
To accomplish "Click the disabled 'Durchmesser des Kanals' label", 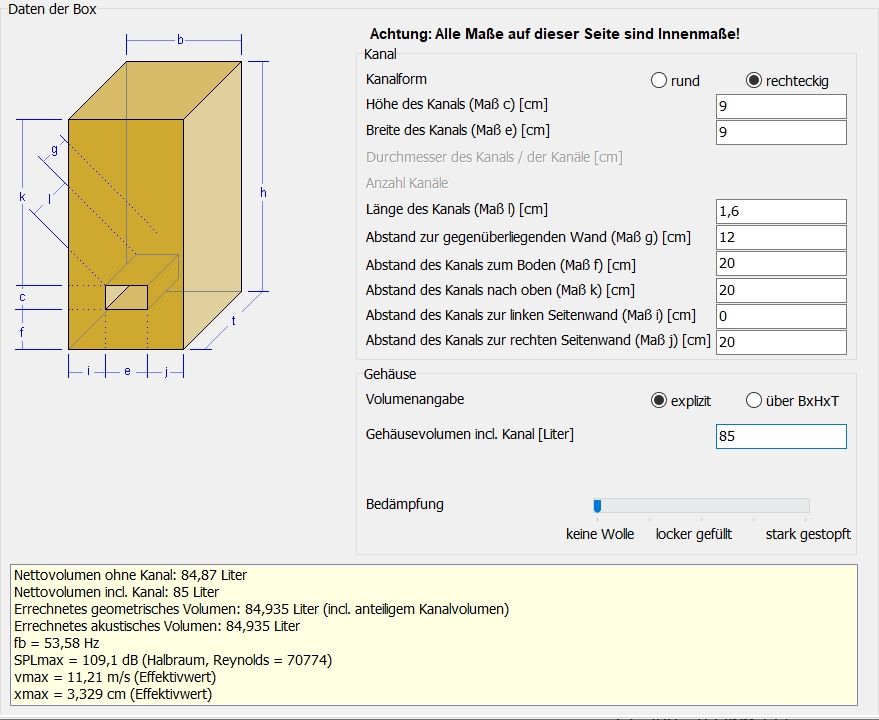I will (494, 157).
